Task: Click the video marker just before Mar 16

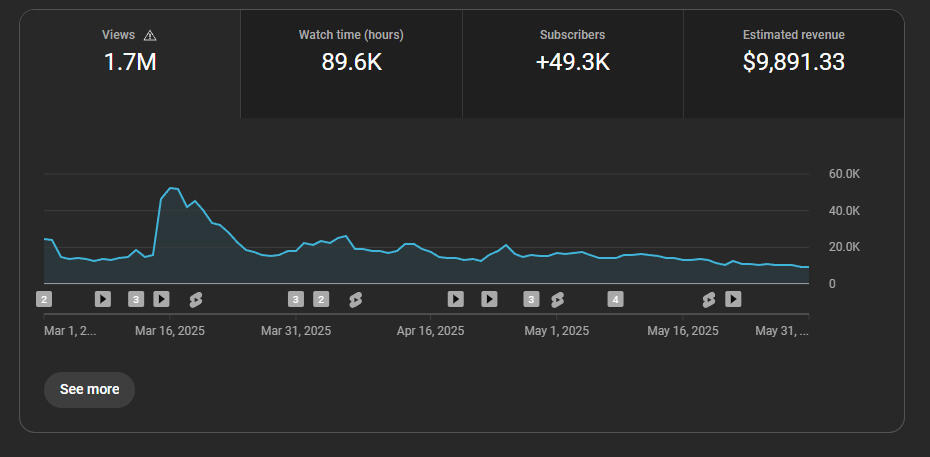Action: [x=161, y=299]
